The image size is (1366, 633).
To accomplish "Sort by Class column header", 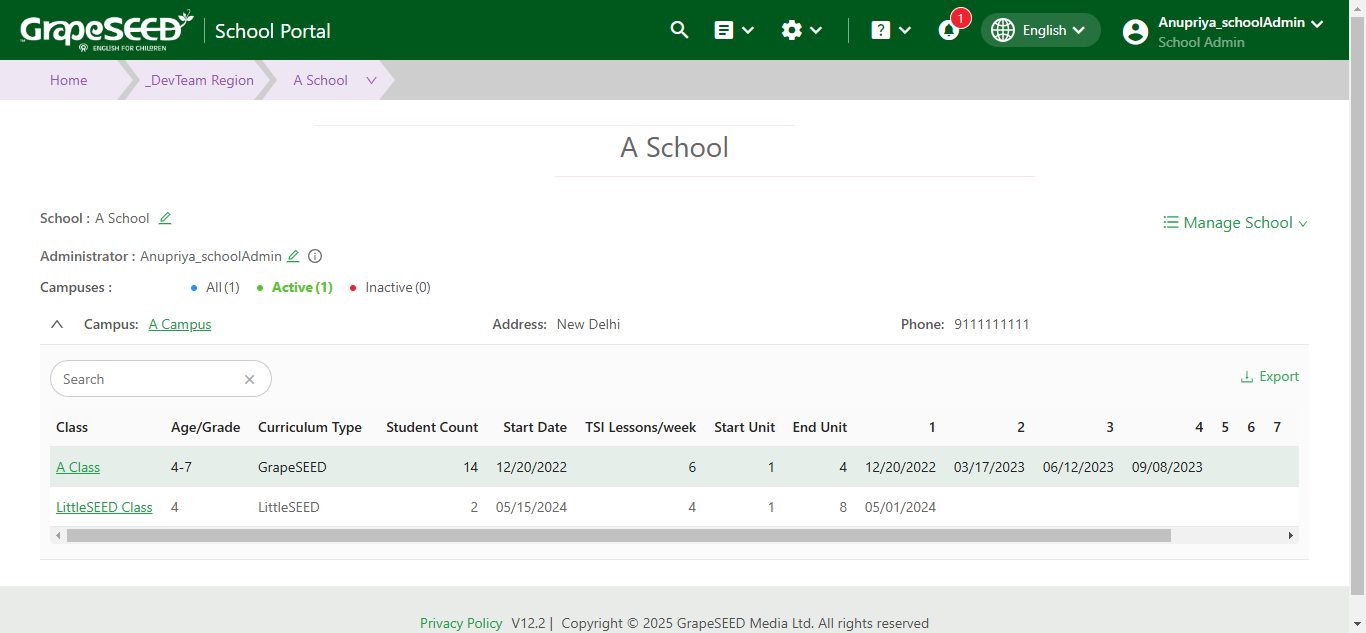I will click(72, 427).
